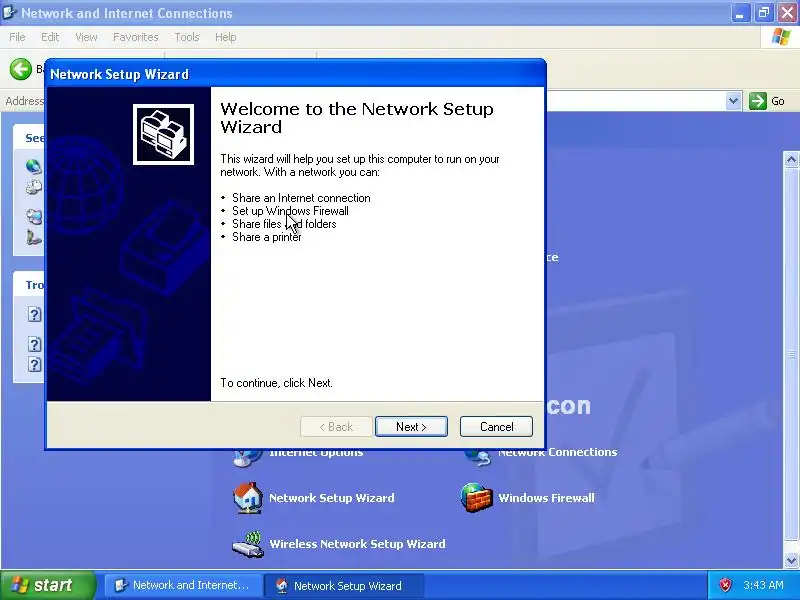Click the computers icon in the wizard banner
The height and width of the screenshot is (600, 800).
point(163,135)
